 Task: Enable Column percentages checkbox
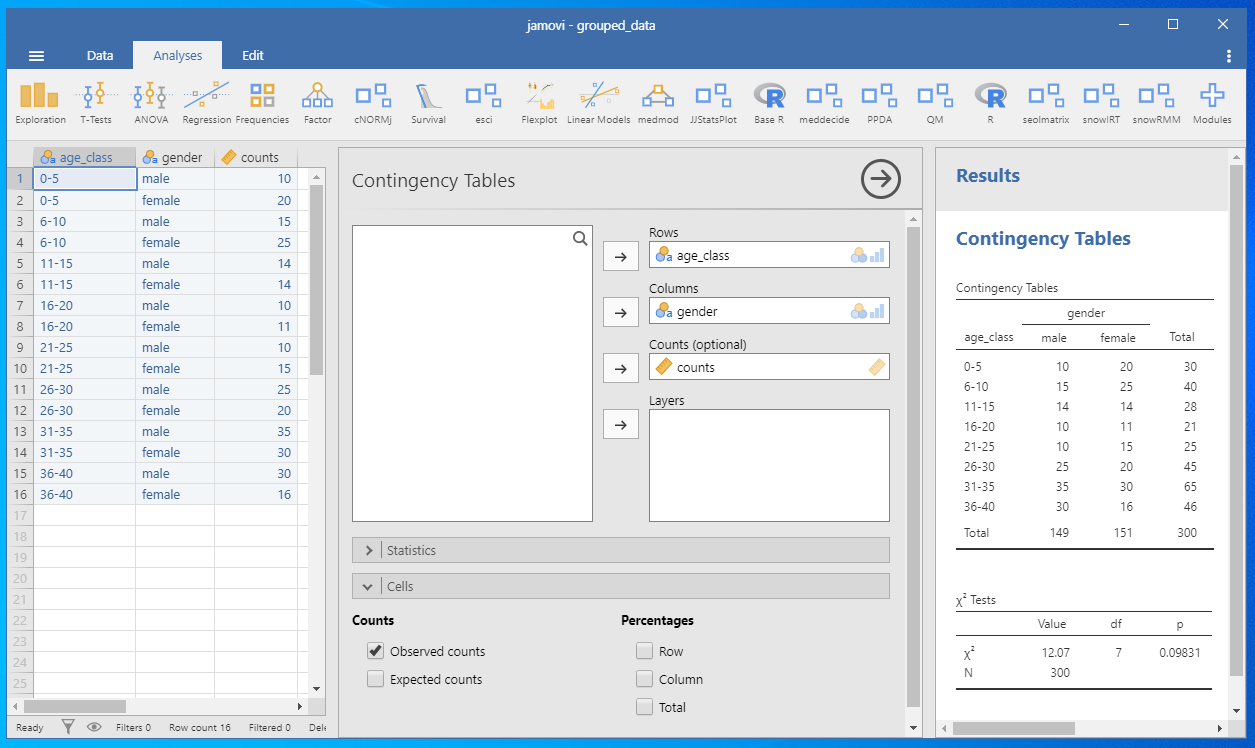(x=644, y=679)
